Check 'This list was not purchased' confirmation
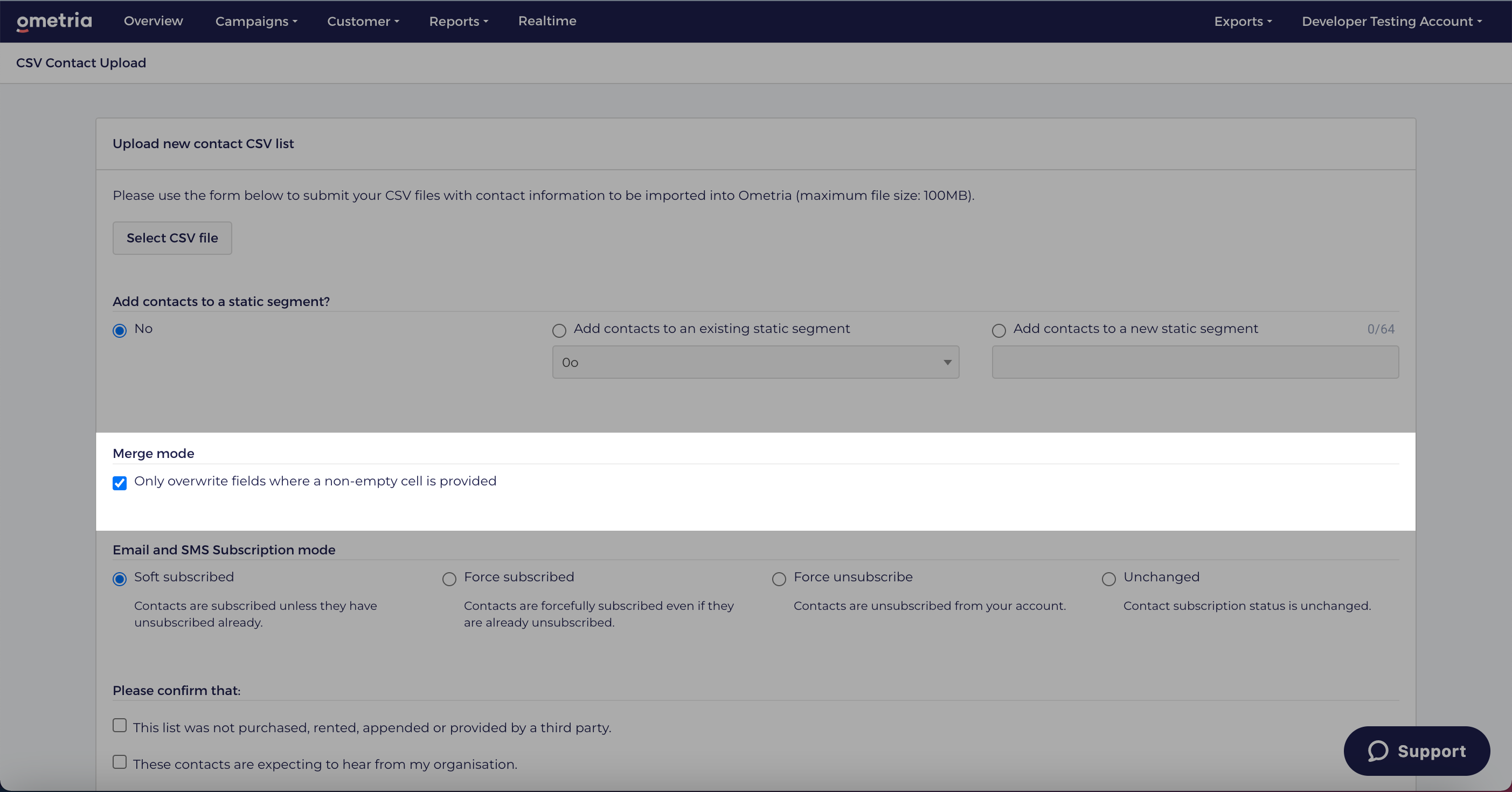 (x=120, y=725)
